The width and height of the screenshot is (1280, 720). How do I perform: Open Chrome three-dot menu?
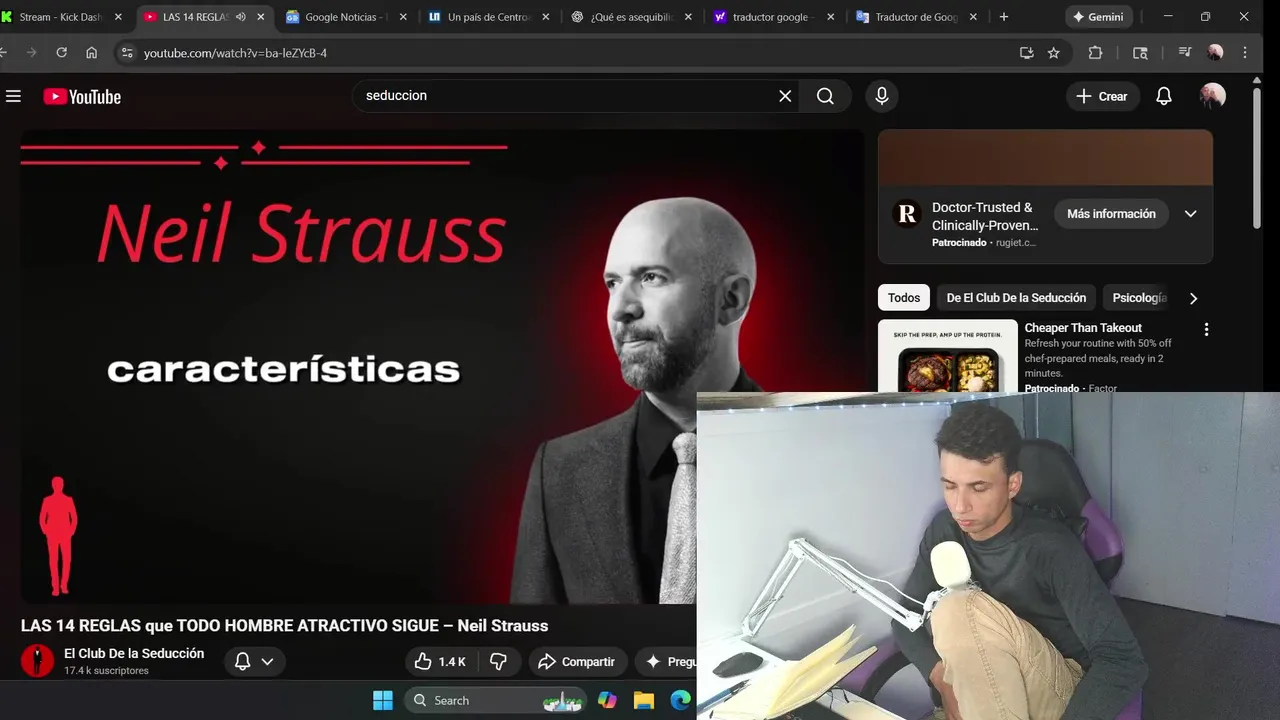click(1245, 53)
